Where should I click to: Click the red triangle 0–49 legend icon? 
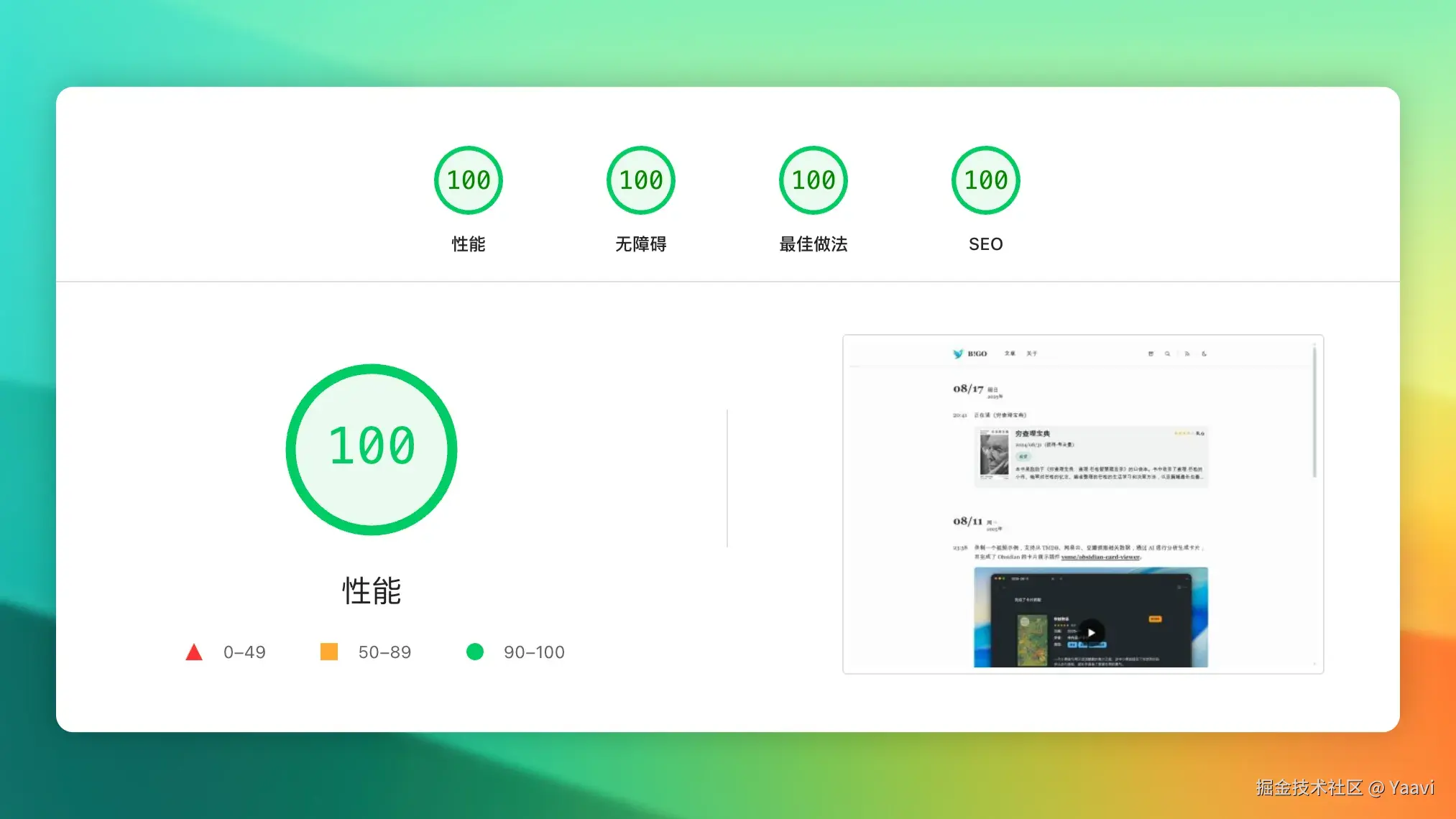click(194, 652)
